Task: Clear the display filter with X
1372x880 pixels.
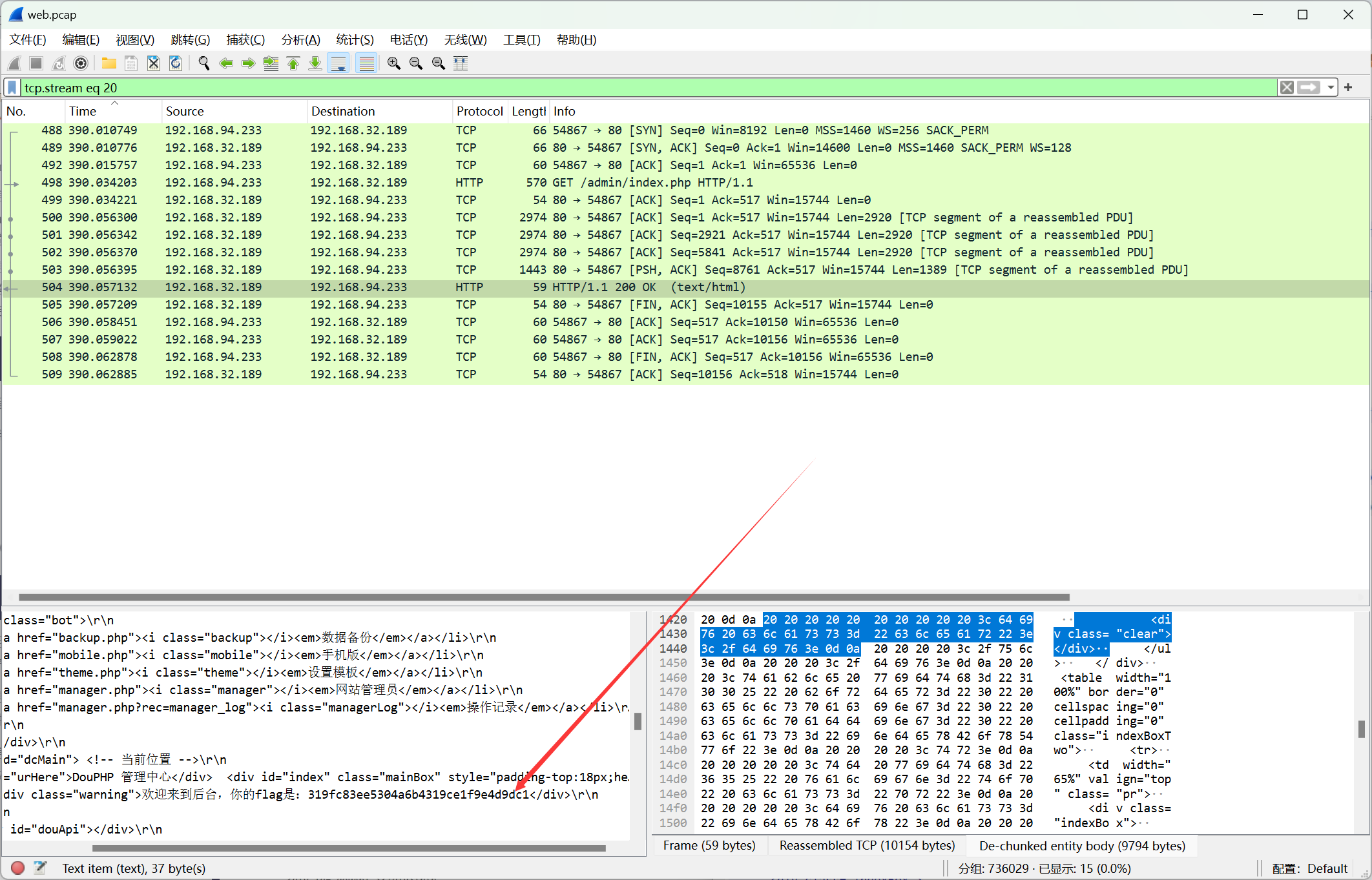Action: (1287, 87)
